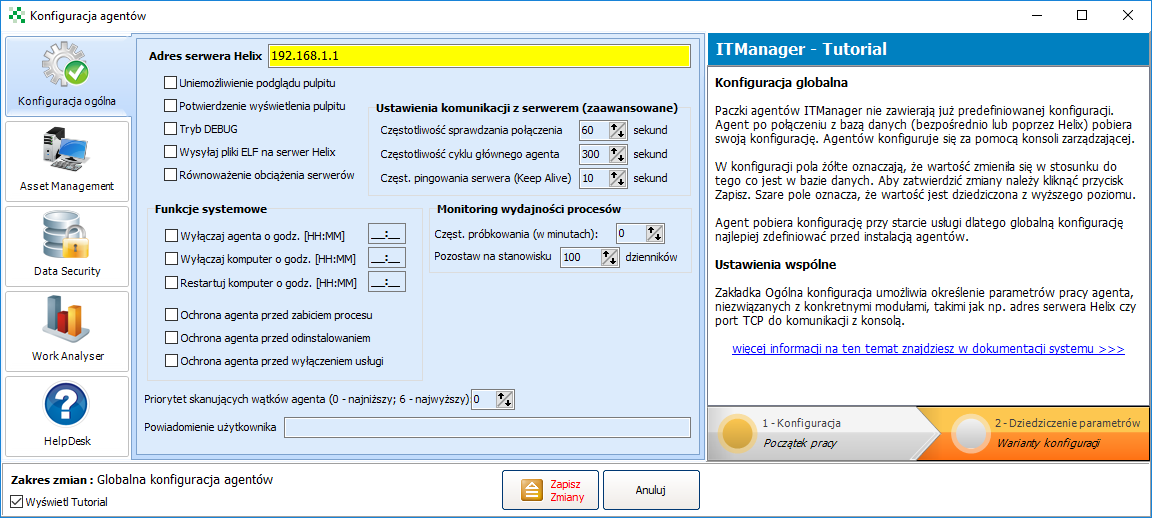This screenshot has height=518, width=1152.
Task: Click the Restartuj komputer time field
Action: 386,282
